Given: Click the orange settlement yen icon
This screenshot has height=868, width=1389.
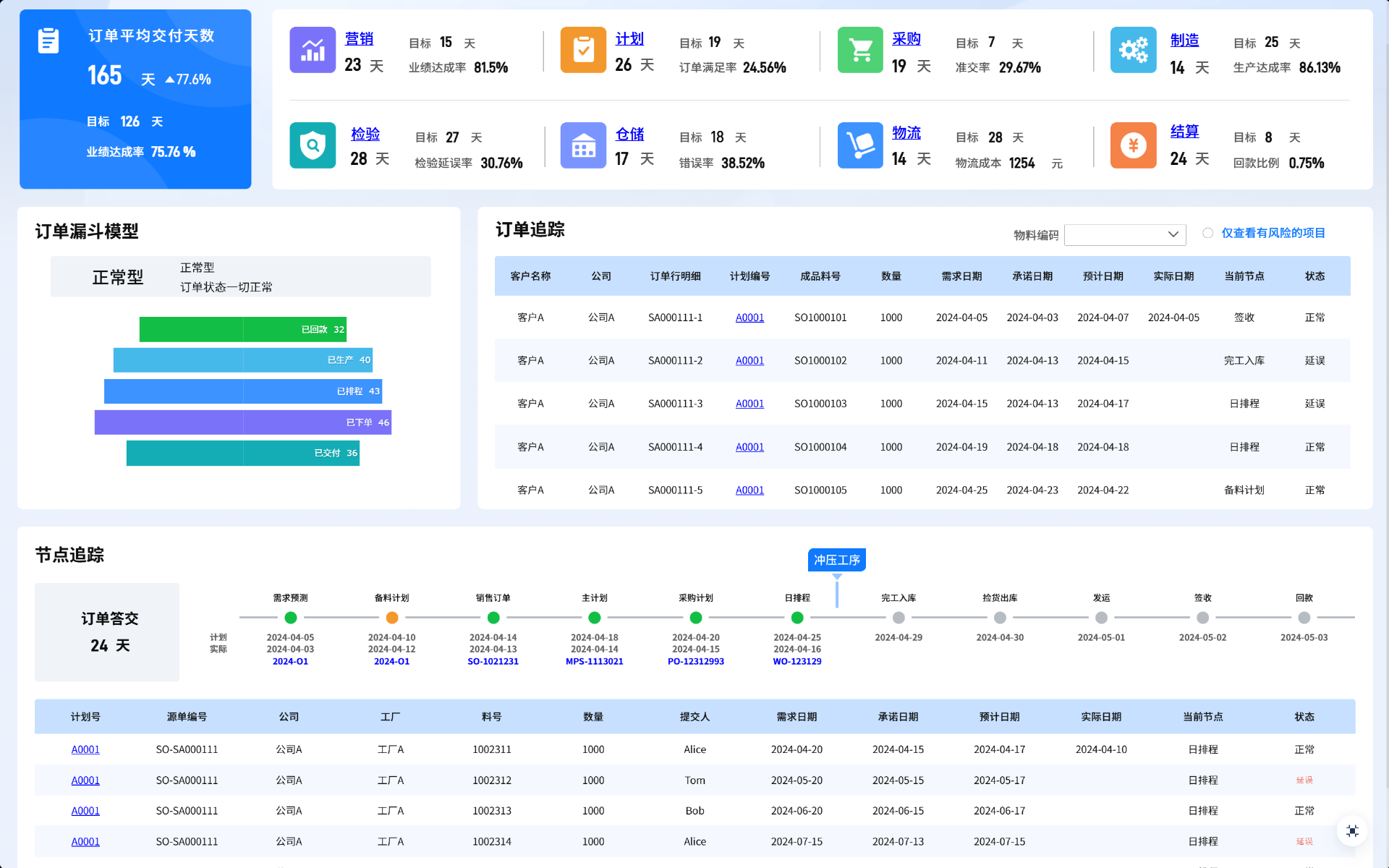Looking at the screenshot, I should 1133,145.
